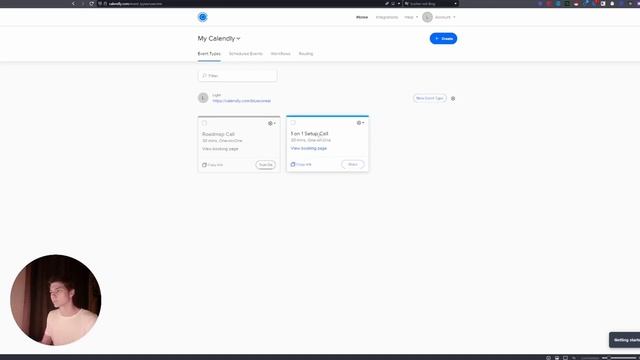
Task: Click Share on the 1 on 1 Setup Call card
Action: pos(353,164)
